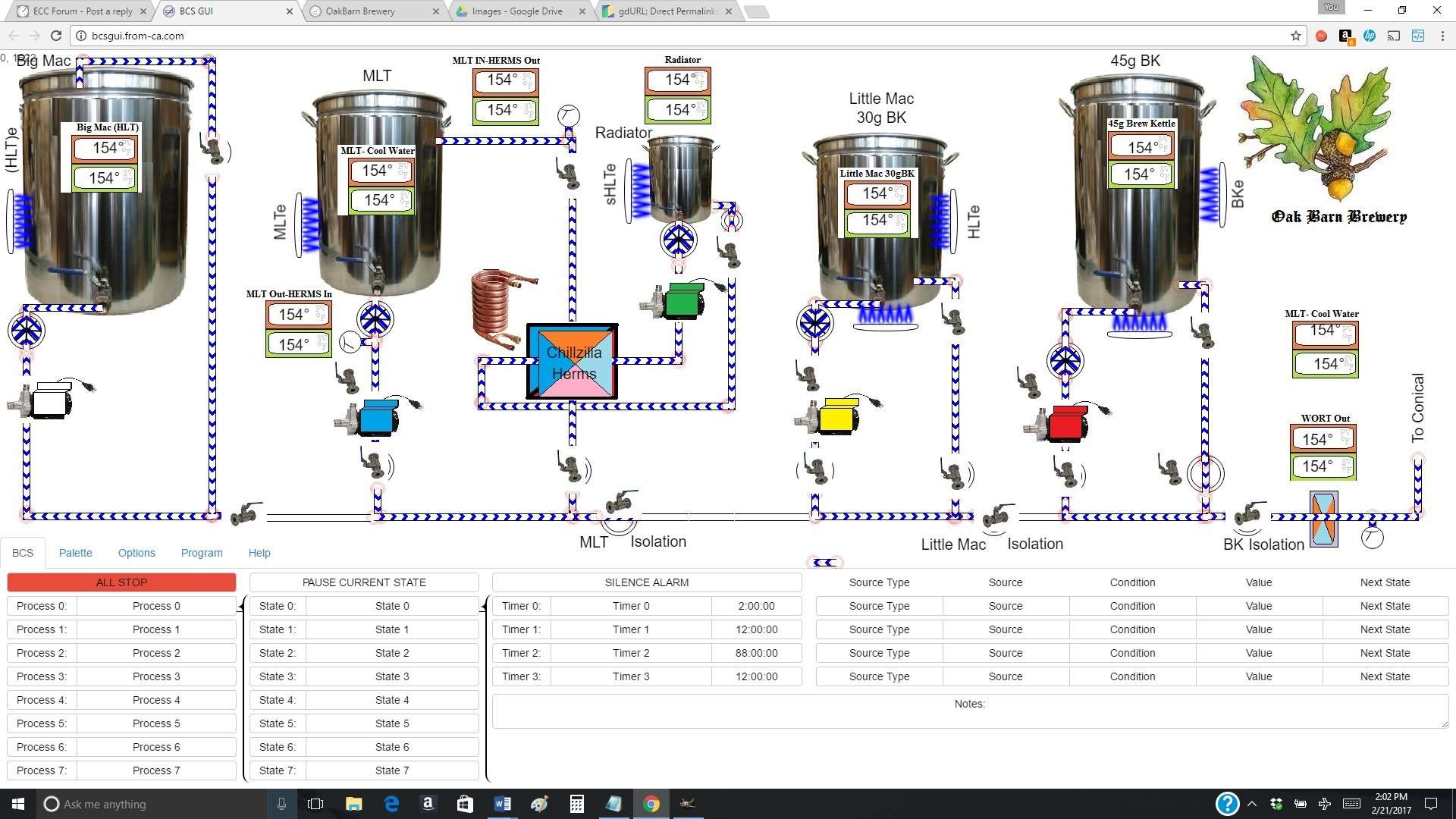Reload the page with the refresh icon
This screenshot has height=819, width=1456.
click(x=56, y=36)
